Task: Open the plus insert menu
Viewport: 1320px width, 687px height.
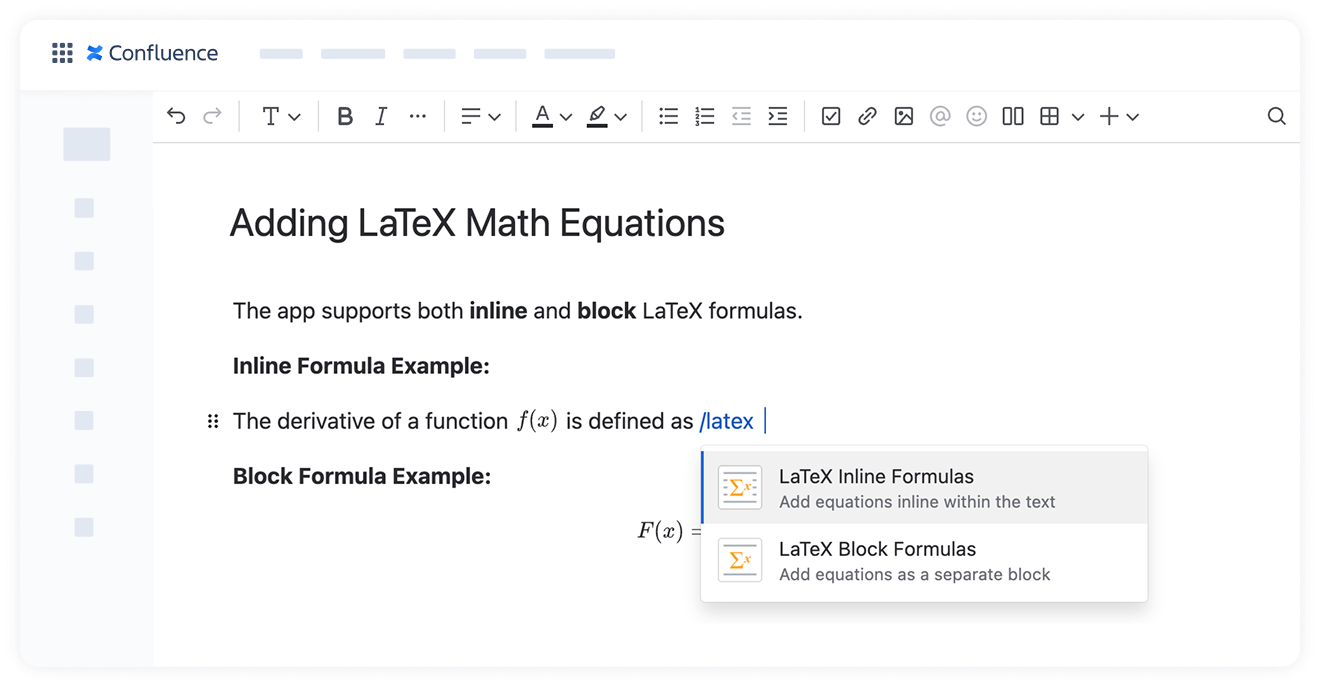Action: point(1109,116)
